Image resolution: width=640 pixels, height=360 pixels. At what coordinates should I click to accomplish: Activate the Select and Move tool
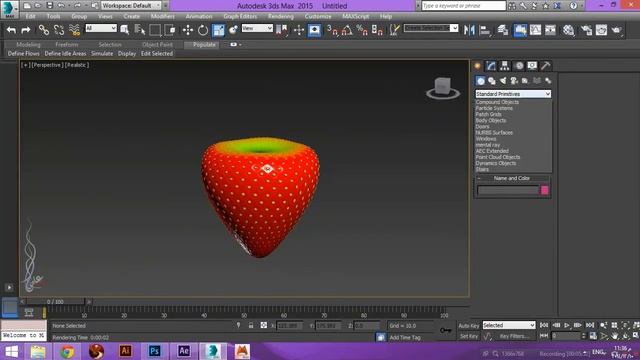point(187,30)
